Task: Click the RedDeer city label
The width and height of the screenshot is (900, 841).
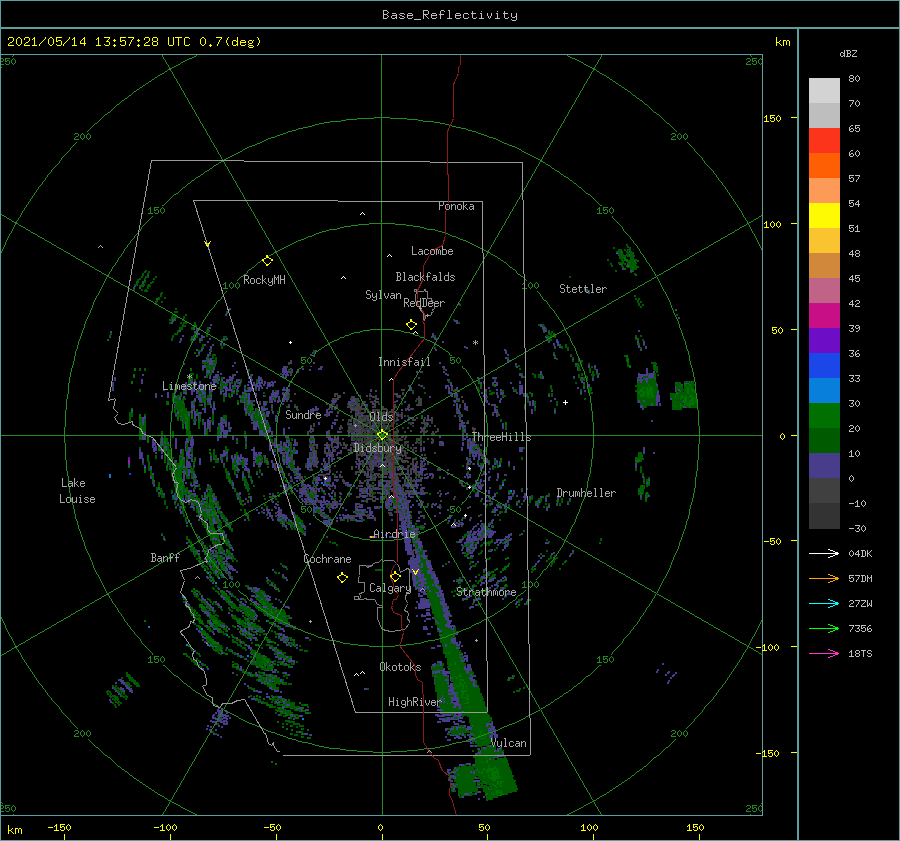Action: (x=424, y=303)
